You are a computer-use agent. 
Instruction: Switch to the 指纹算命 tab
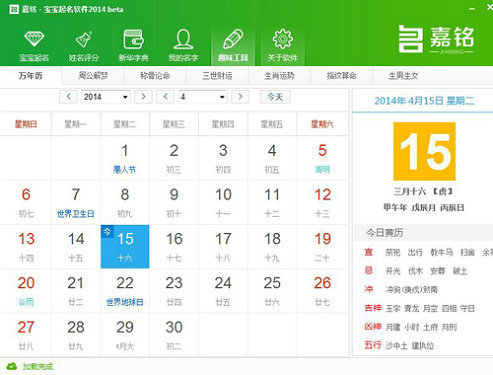pyautogui.click(x=341, y=76)
